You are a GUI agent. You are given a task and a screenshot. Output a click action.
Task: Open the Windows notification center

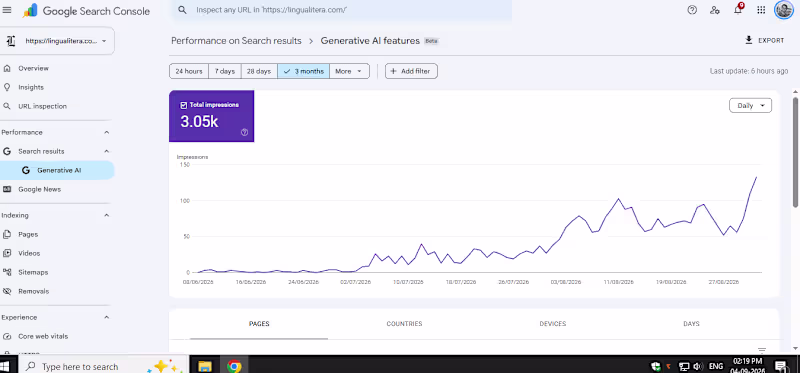[781, 366]
